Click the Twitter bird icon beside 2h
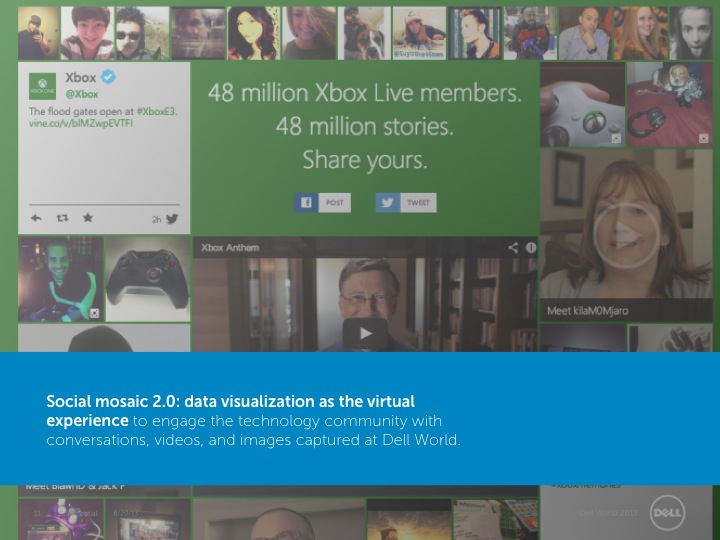Image resolution: width=720 pixels, height=540 pixels. [172, 219]
